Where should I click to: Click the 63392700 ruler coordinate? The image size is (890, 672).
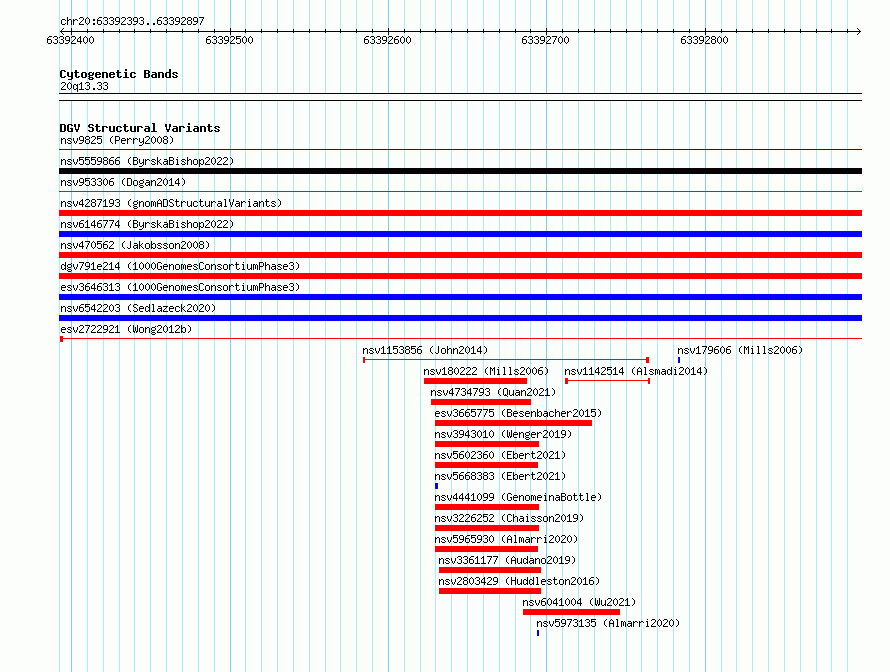tap(545, 40)
